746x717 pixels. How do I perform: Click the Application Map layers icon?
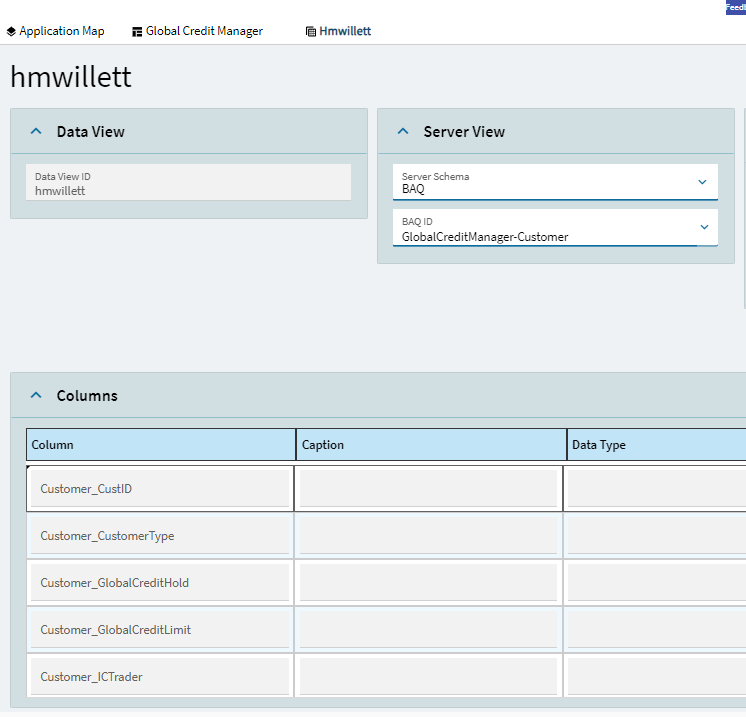pos(11,31)
